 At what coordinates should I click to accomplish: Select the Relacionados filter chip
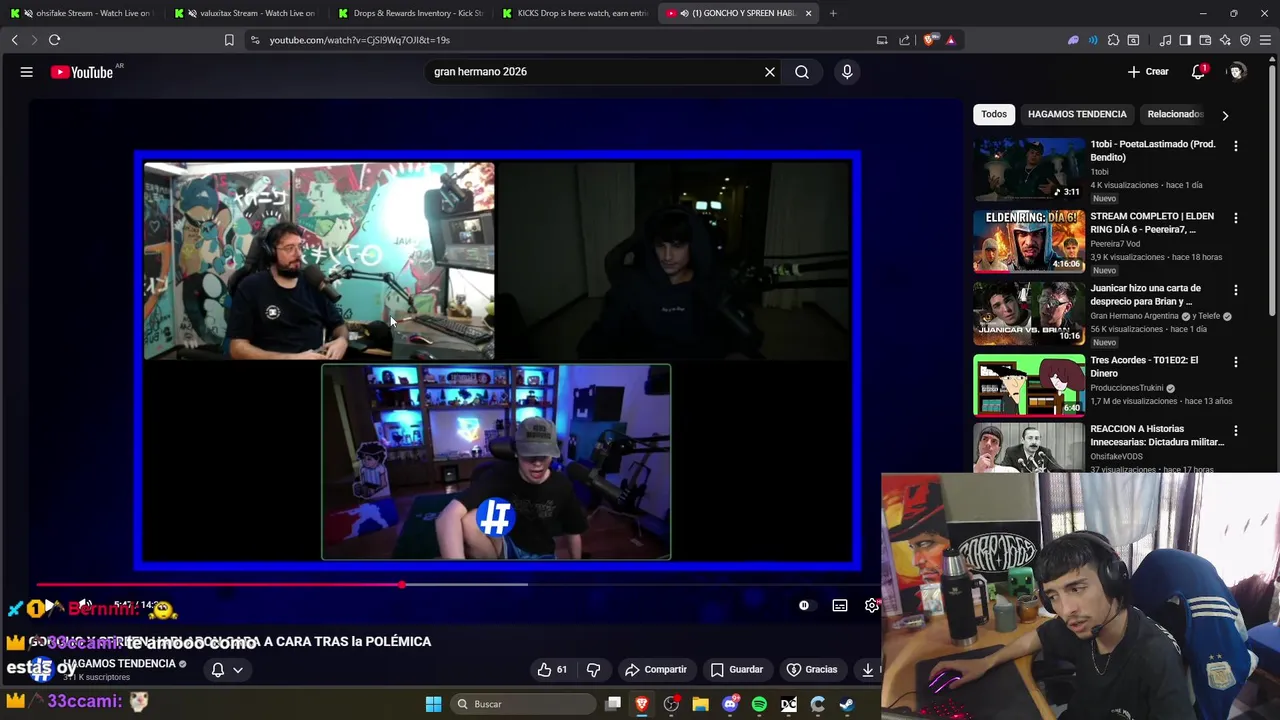pos(1175,114)
